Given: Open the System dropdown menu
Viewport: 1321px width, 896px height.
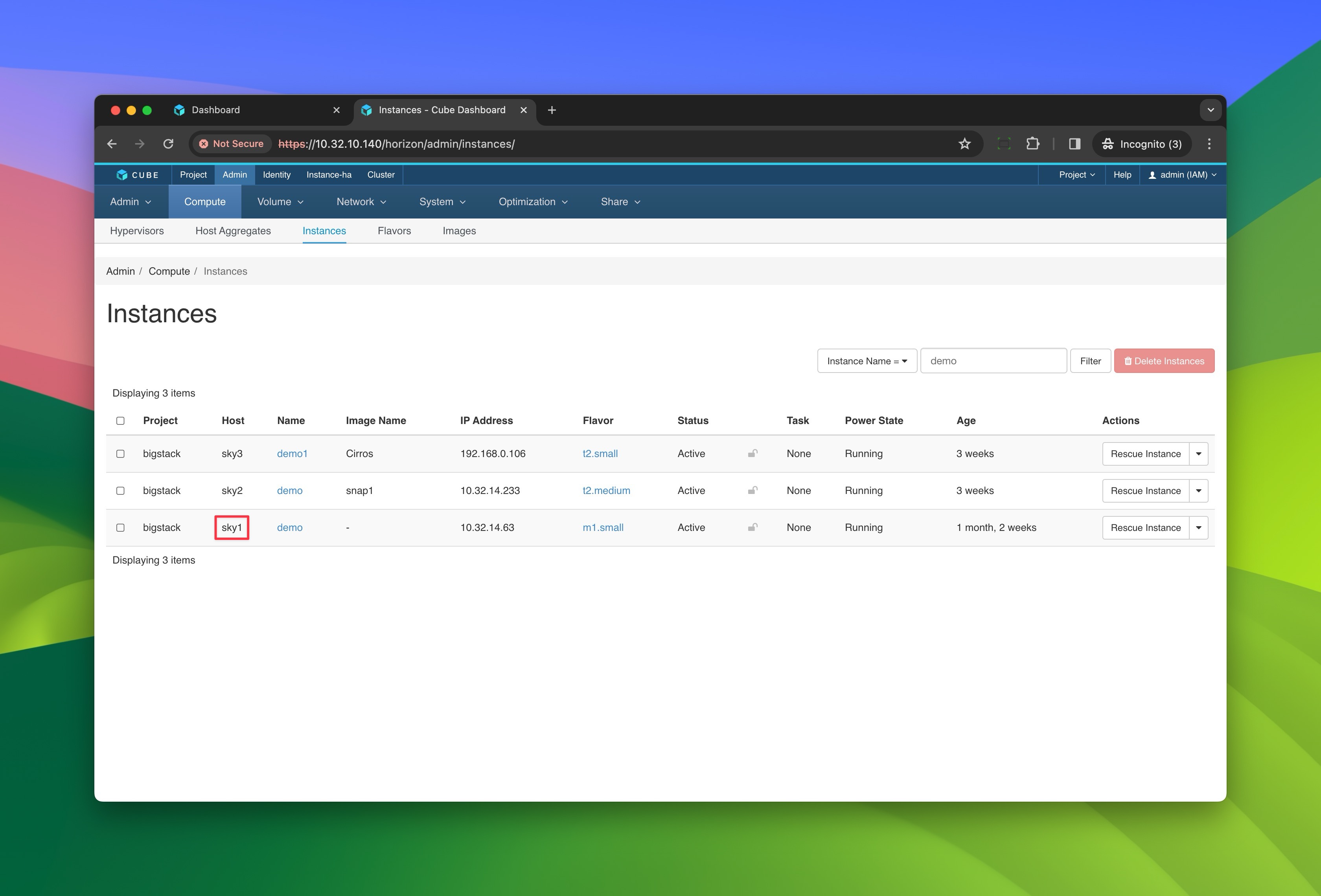Looking at the screenshot, I should 443,202.
